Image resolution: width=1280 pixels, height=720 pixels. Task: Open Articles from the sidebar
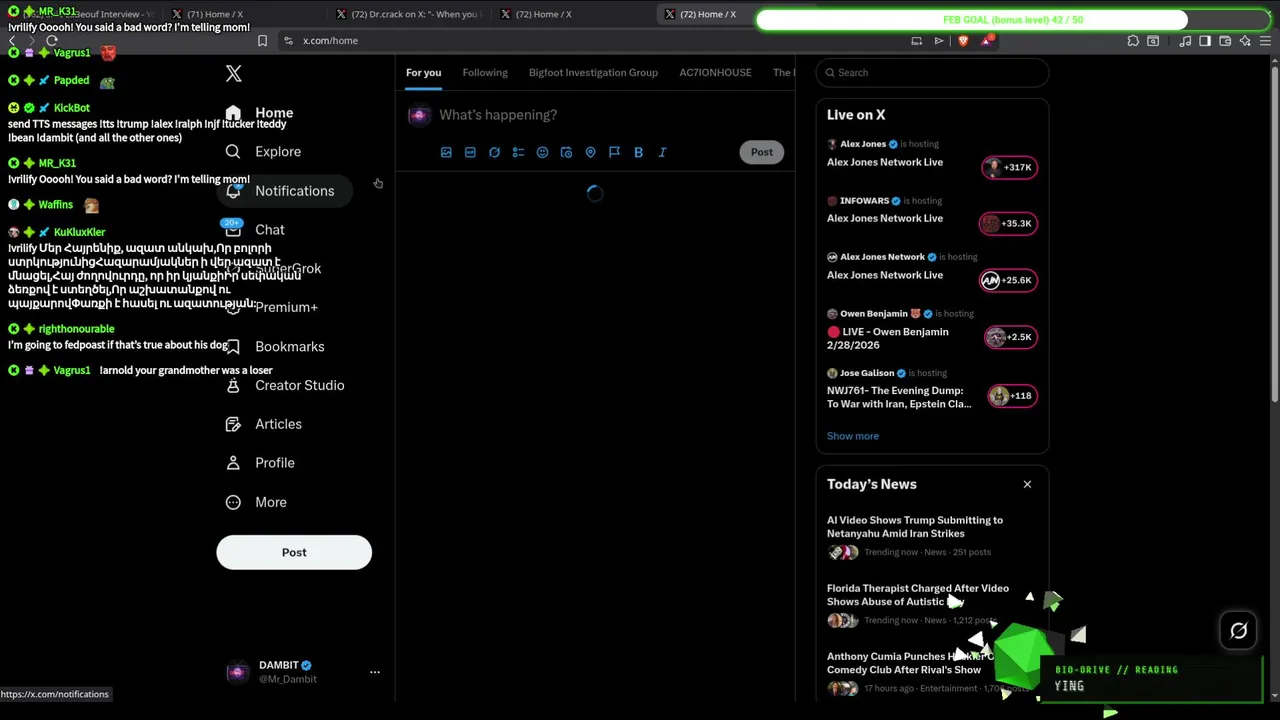tap(264, 424)
